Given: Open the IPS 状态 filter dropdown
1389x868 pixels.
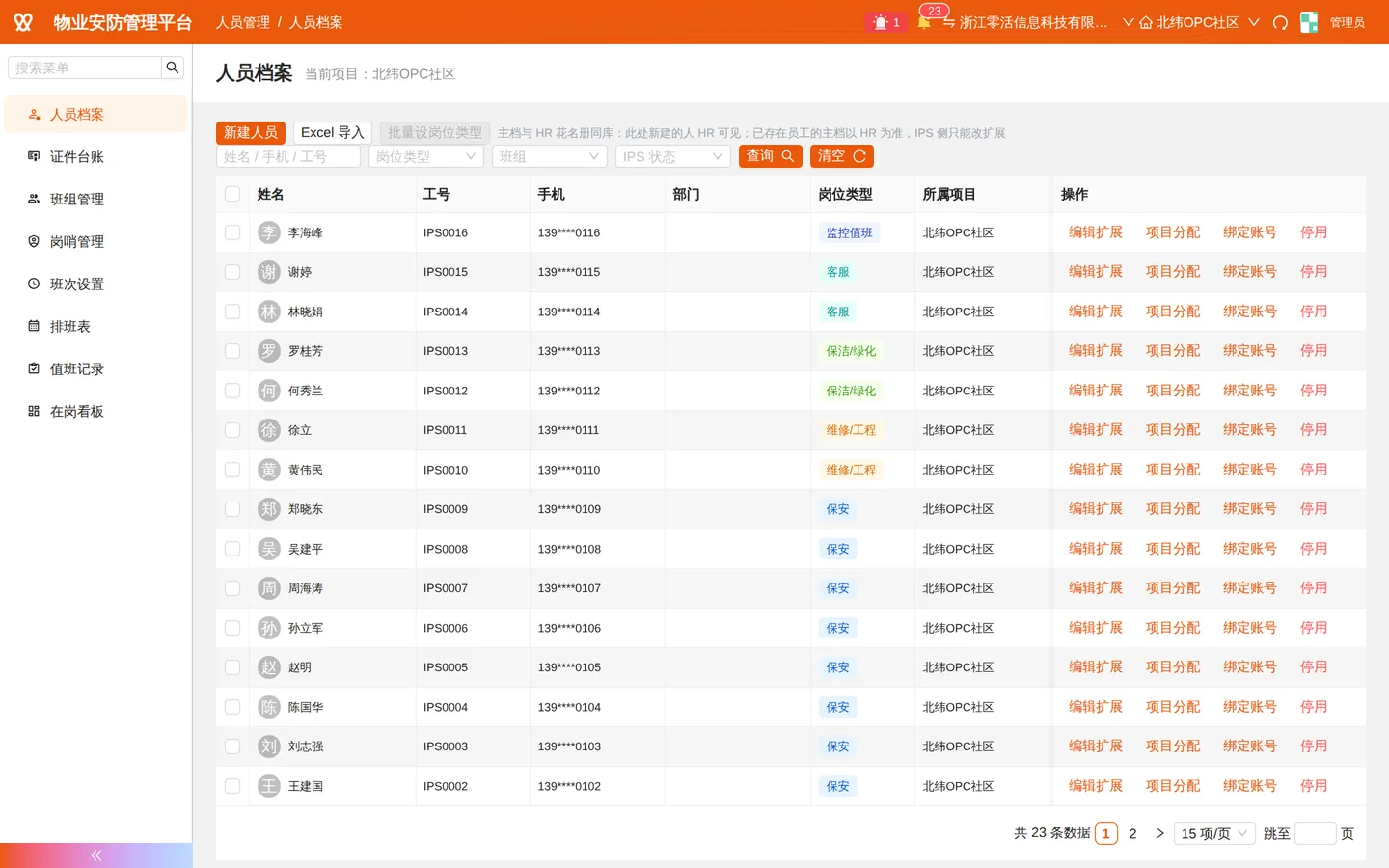Looking at the screenshot, I should click(x=673, y=156).
